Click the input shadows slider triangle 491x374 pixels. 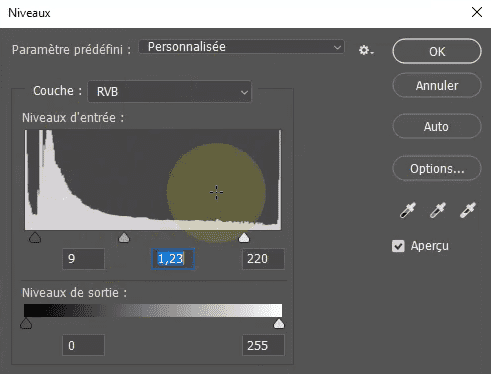point(35,238)
